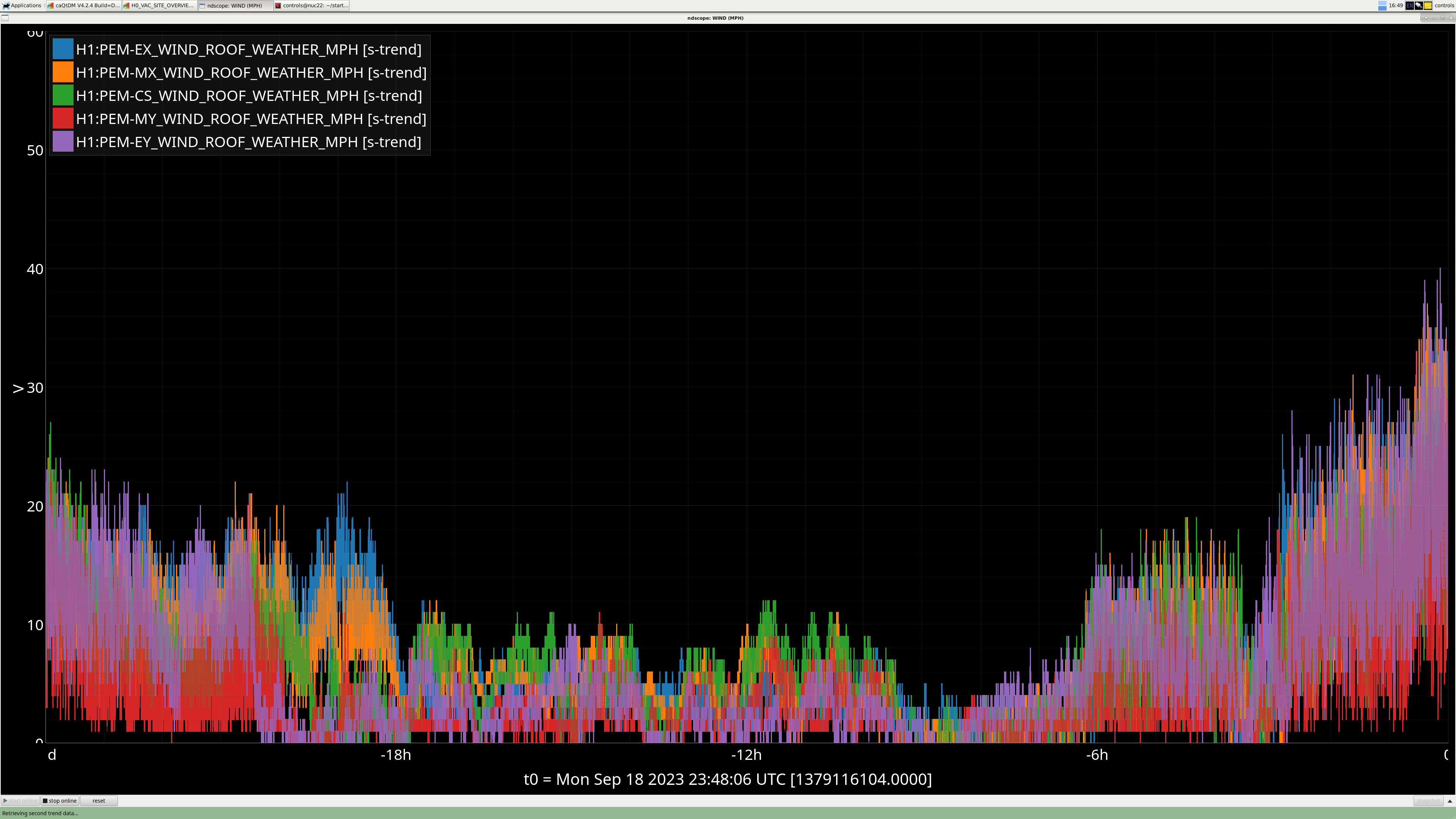Click the EX wind channel blue legend swatch
Image resolution: width=1456 pixels, height=819 pixels.
(x=63, y=49)
